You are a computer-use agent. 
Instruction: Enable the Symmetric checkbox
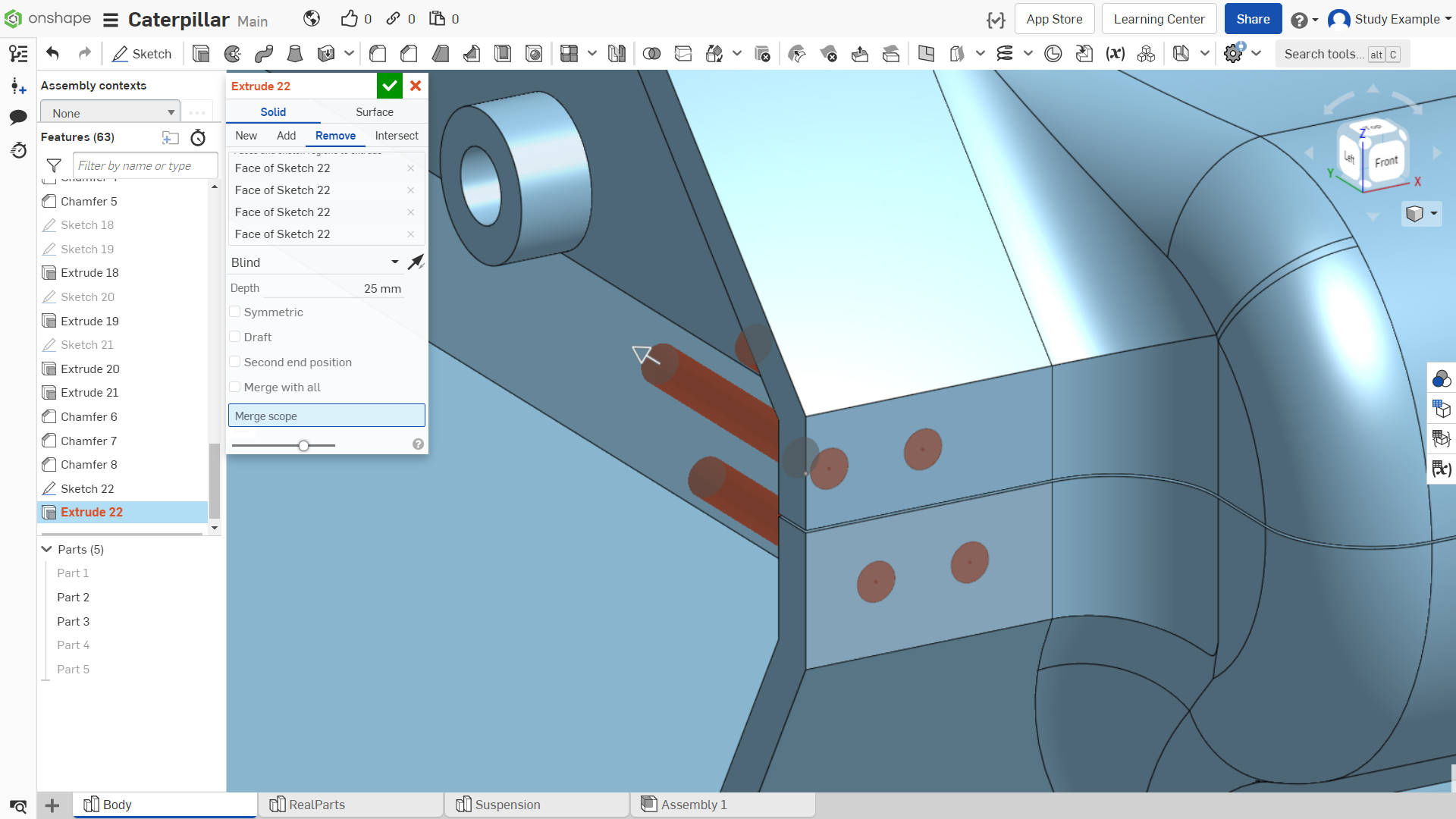(235, 312)
